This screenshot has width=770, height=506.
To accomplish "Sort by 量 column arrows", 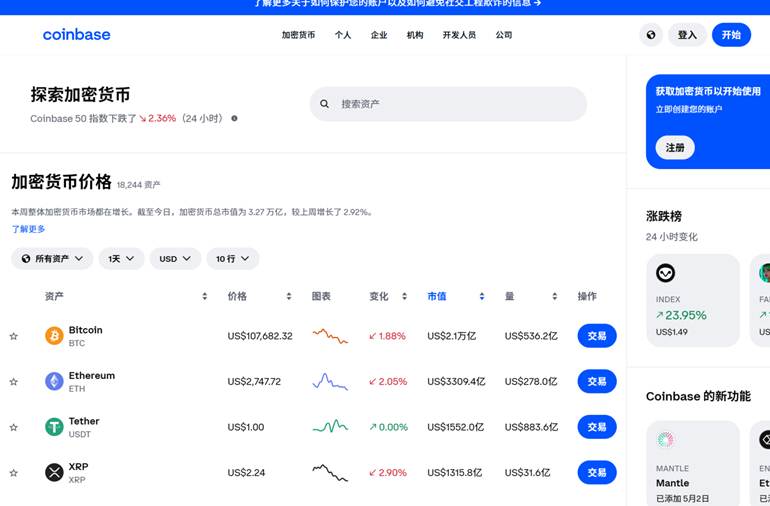I will click(554, 296).
